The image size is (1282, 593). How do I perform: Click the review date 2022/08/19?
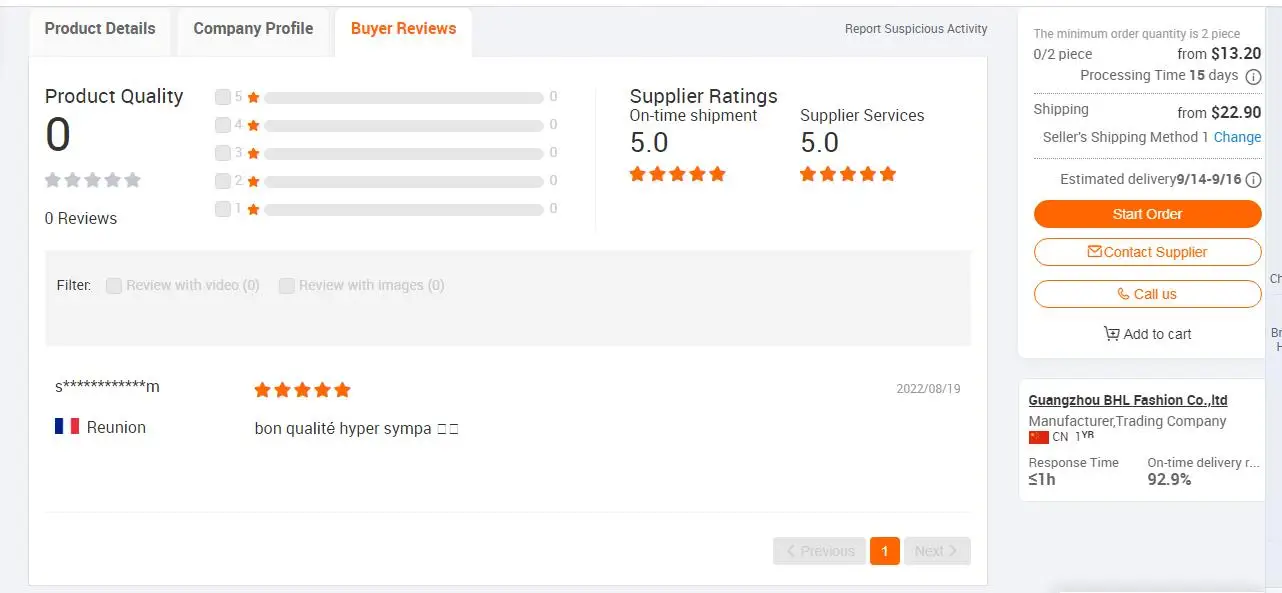(928, 388)
